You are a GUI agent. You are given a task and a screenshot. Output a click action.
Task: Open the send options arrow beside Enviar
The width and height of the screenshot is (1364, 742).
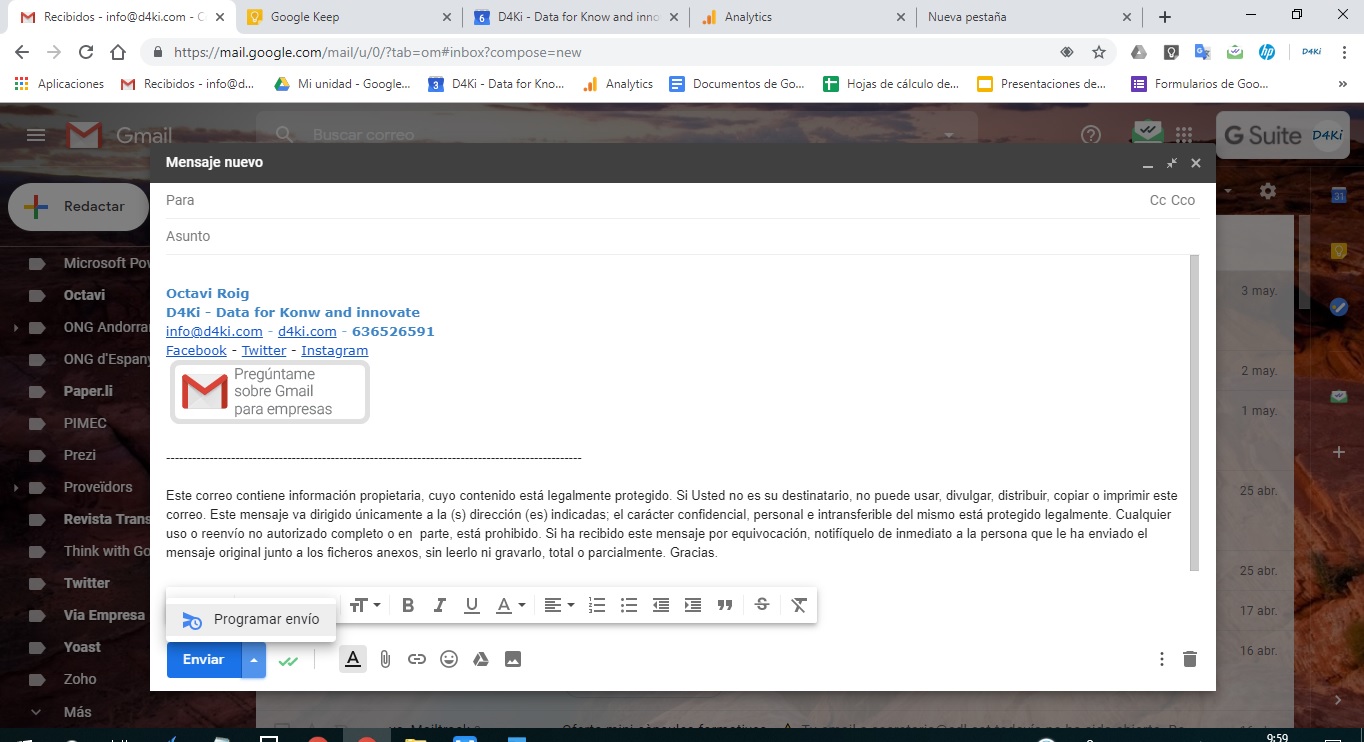[254, 660]
